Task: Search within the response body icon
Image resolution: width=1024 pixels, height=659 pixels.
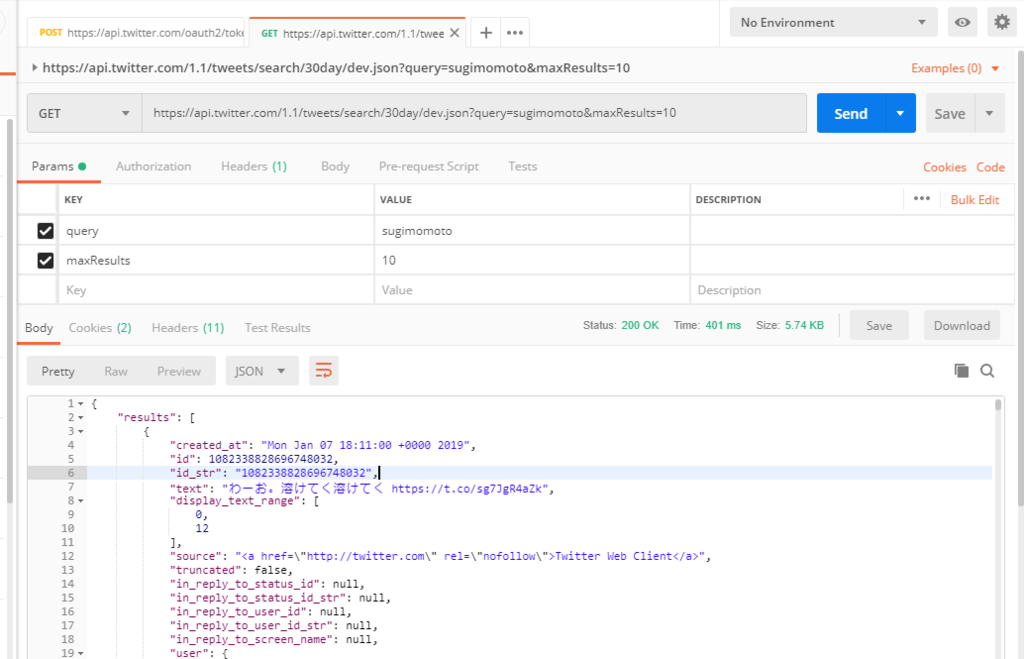Action: tap(987, 370)
